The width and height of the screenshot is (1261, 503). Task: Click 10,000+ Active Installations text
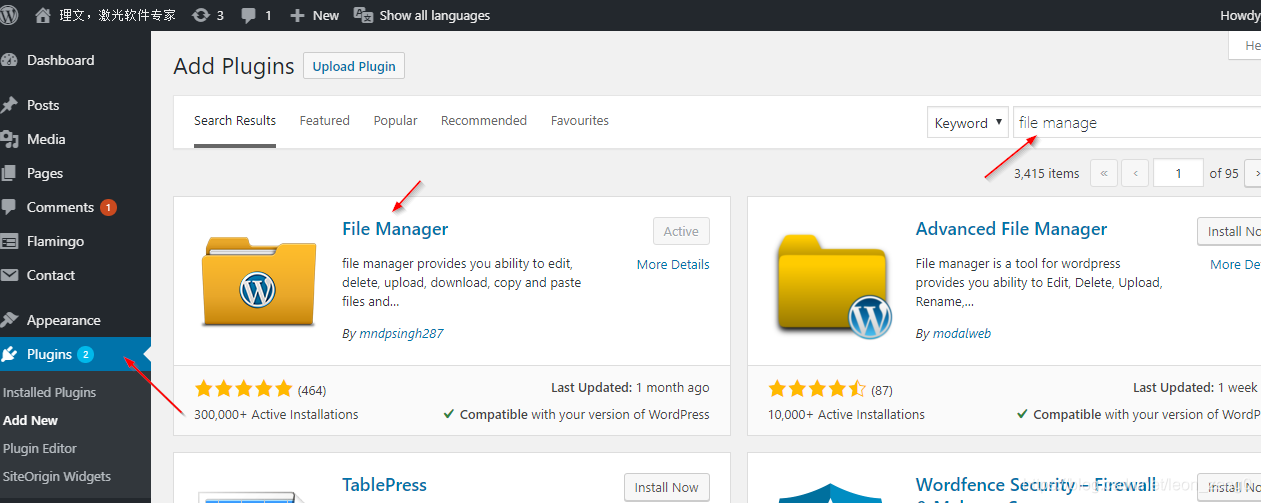coord(846,414)
